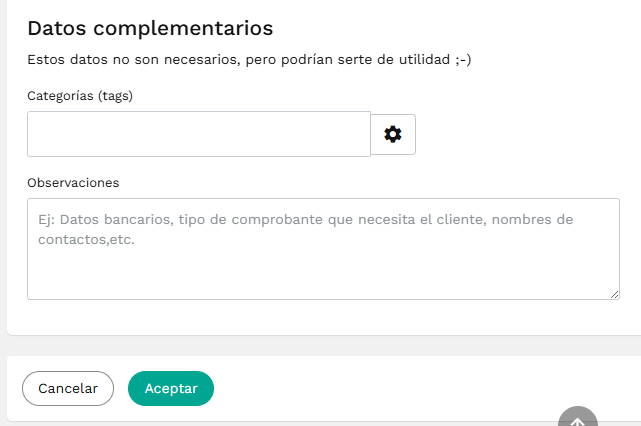Click the scroll-to-top arrow button

(x=578, y=417)
